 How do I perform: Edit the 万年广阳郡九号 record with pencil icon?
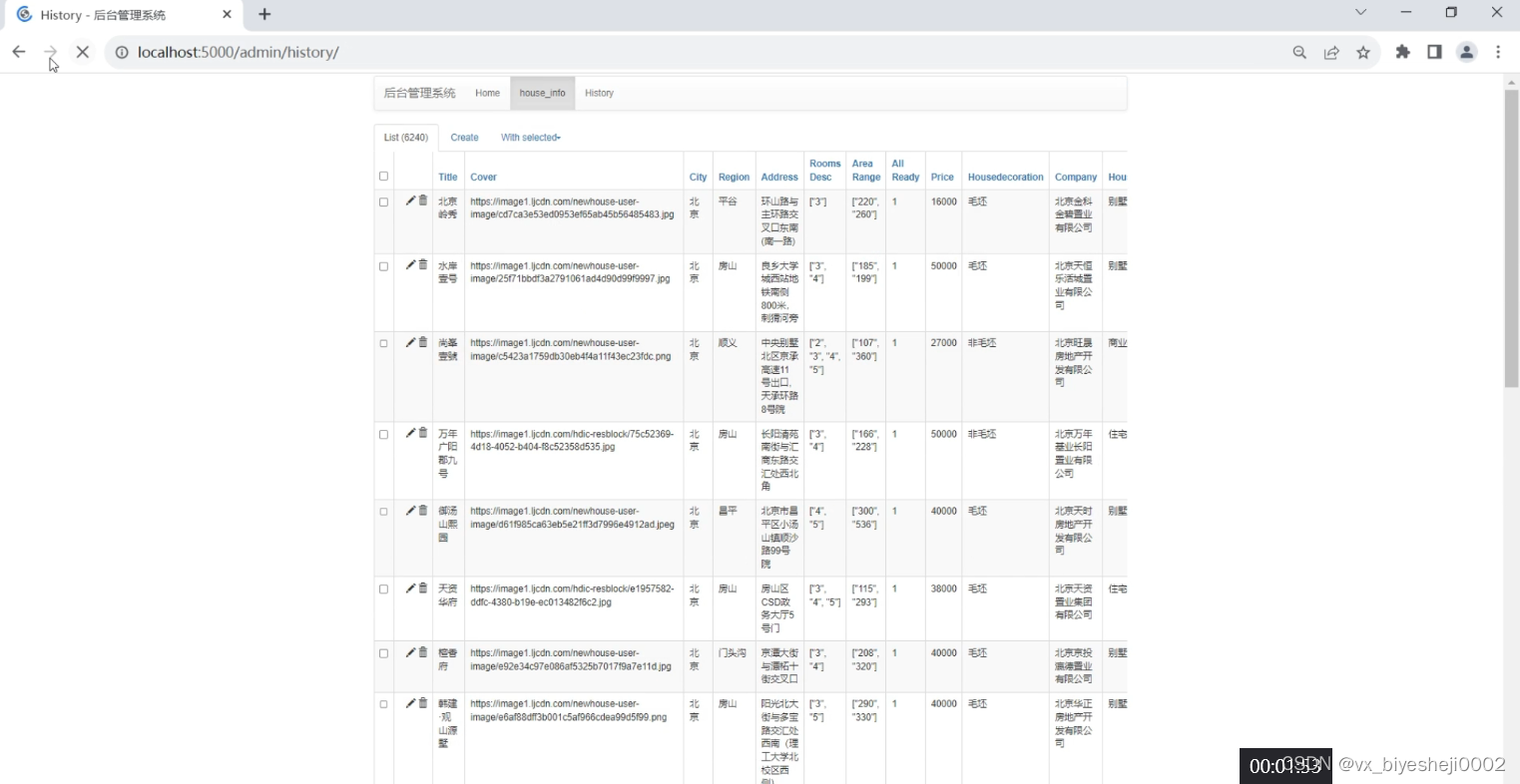pyautogui.click(x=410, y=433)
